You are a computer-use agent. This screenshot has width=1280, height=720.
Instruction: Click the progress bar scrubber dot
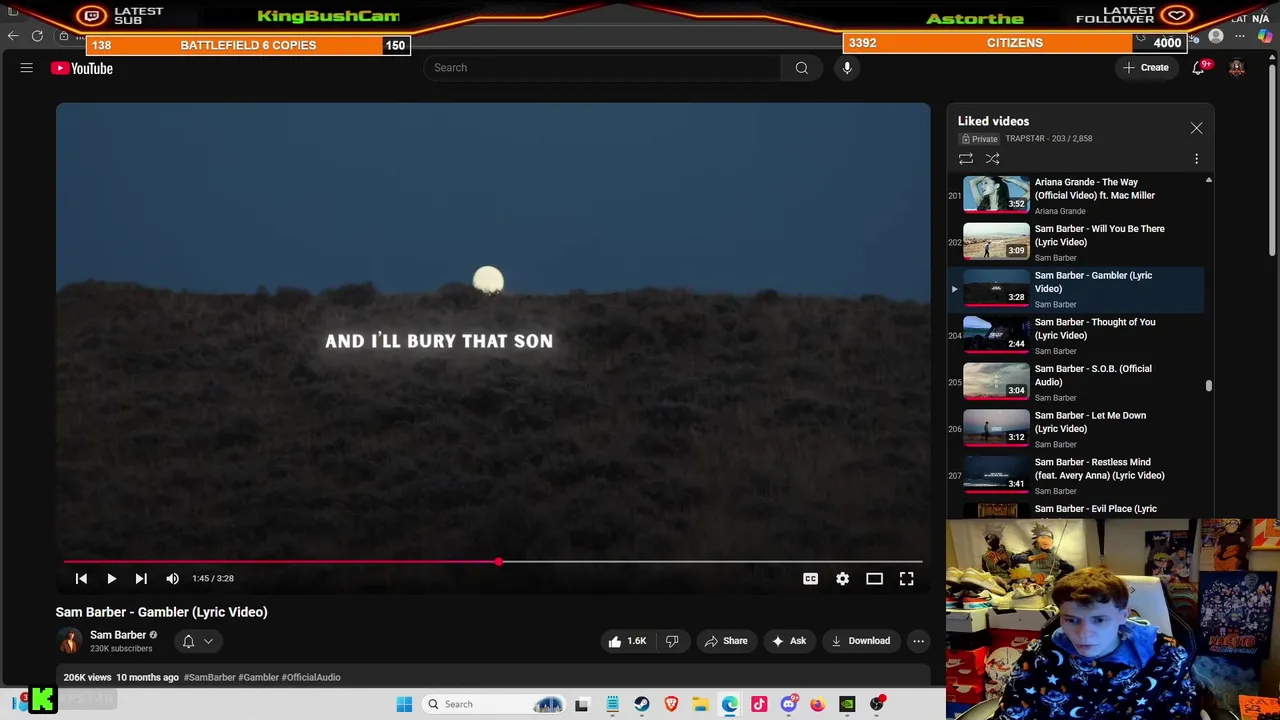[498, 562]
